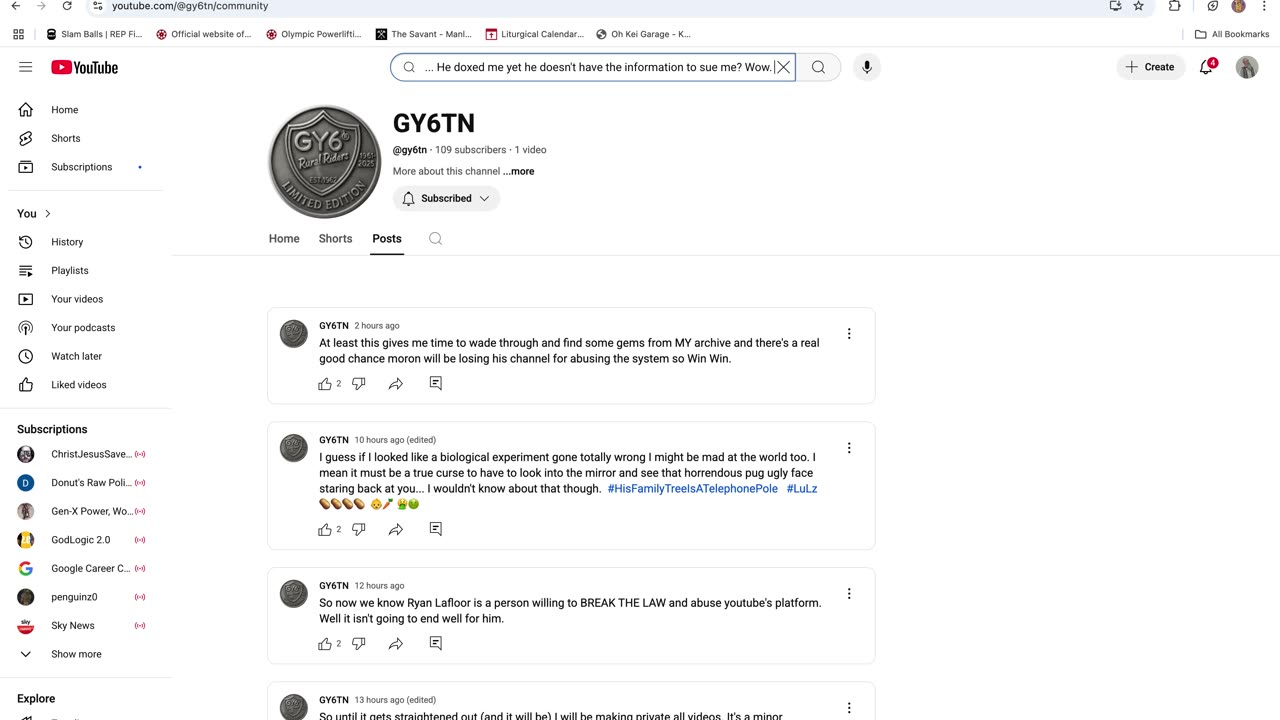Click the browser address bar URL
Viewport: 1280px width, 720px height.
[190, 6]
